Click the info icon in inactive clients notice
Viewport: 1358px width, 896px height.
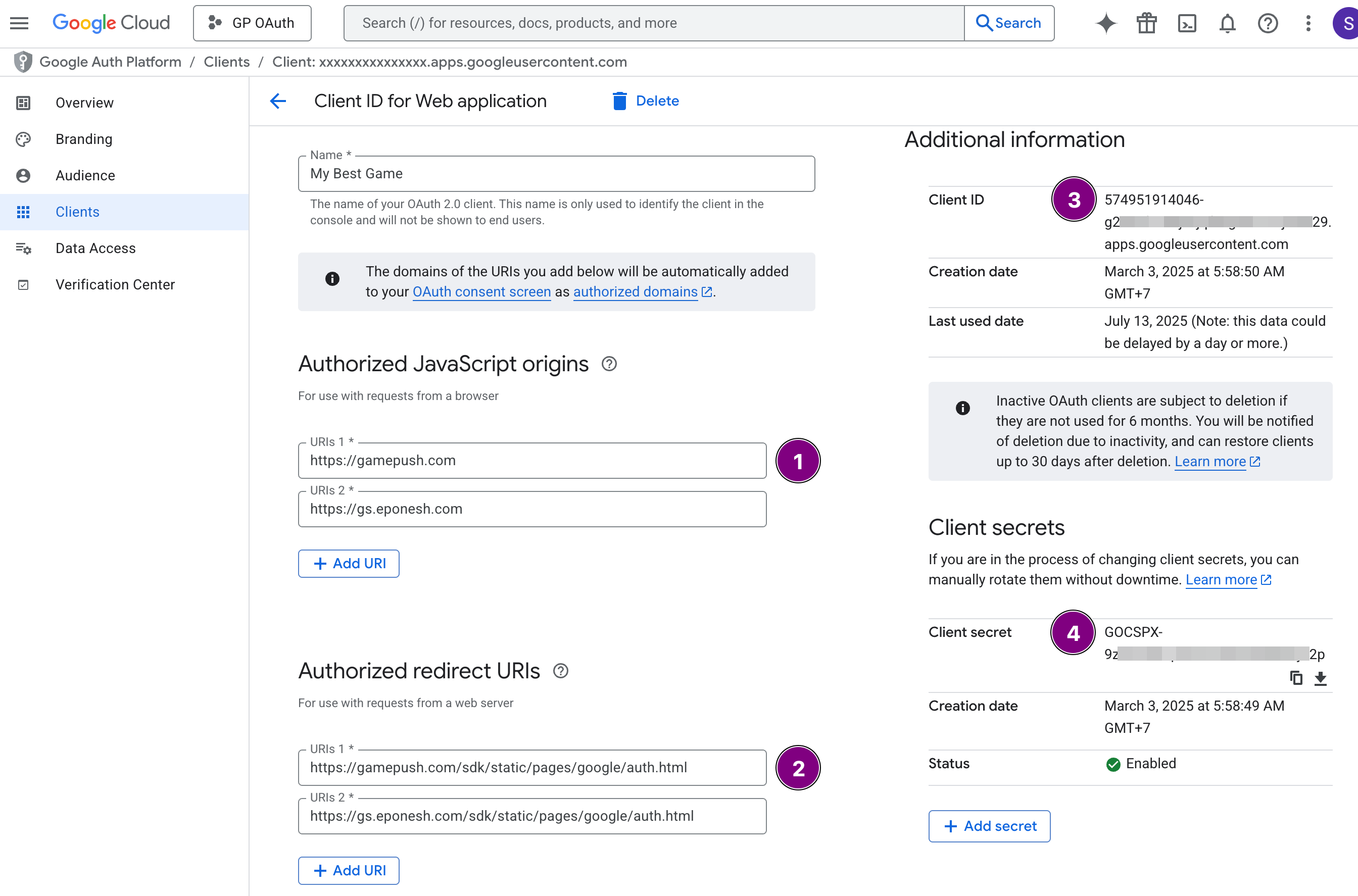(x=962, y=408)
